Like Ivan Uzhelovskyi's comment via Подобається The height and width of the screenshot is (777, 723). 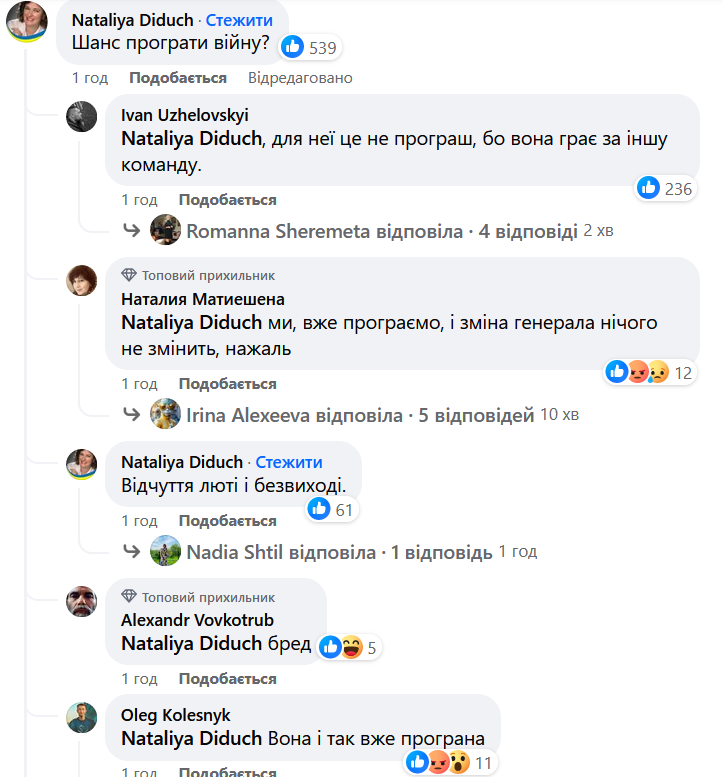coord(227,200)
